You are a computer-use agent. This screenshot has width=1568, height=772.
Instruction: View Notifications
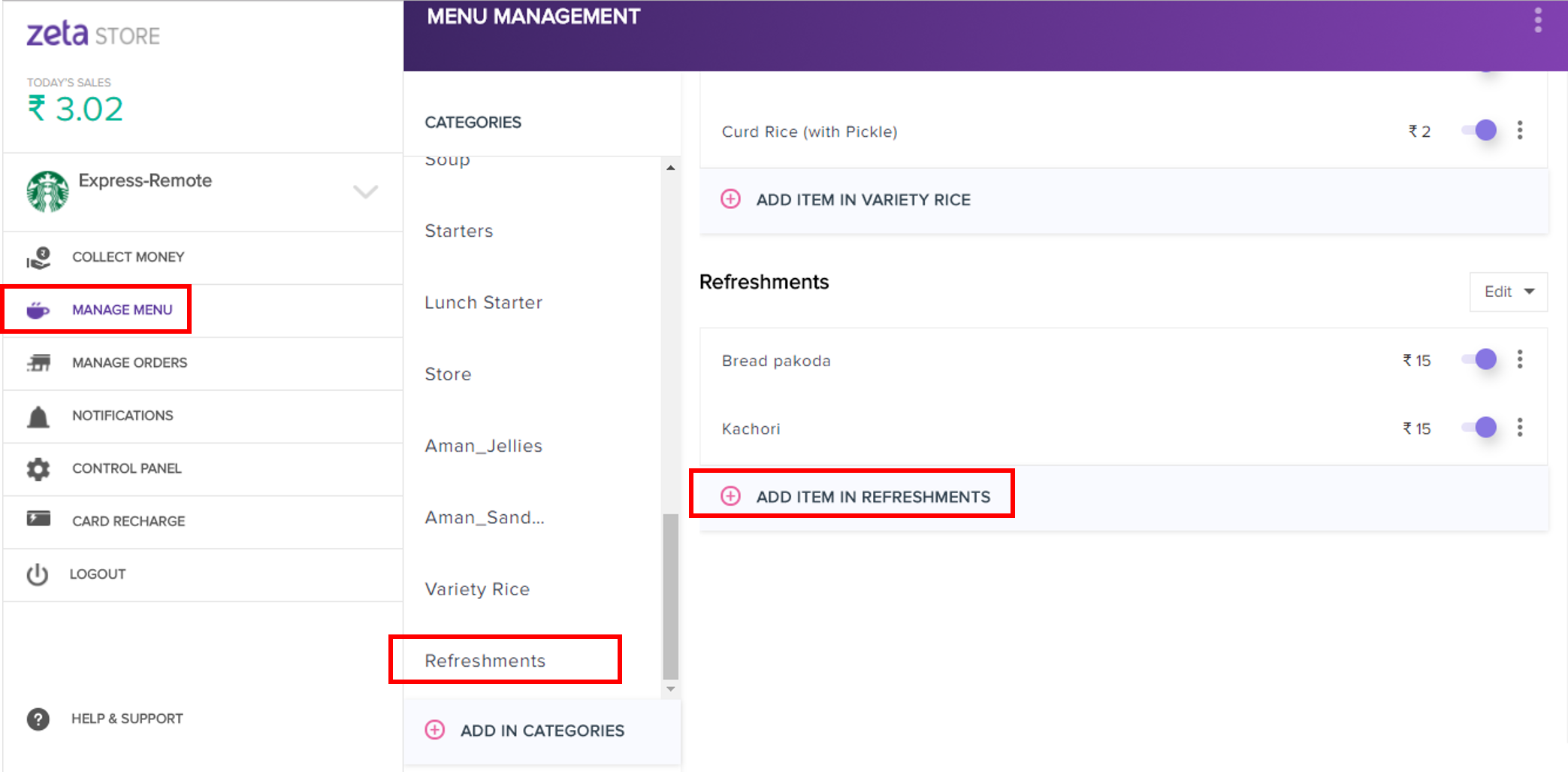(x=203, y=416)
